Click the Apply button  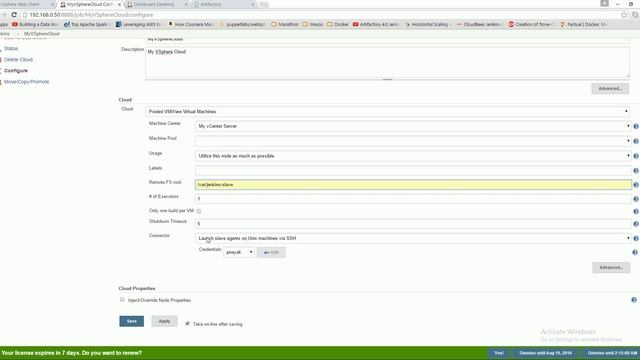pyautogui.click(x=164, y=321)
